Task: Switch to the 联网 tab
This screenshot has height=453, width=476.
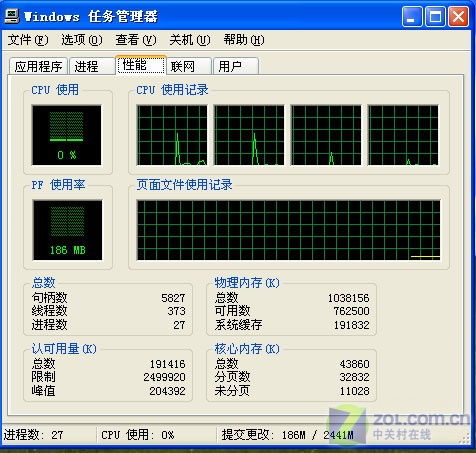Action: [189, 66]
